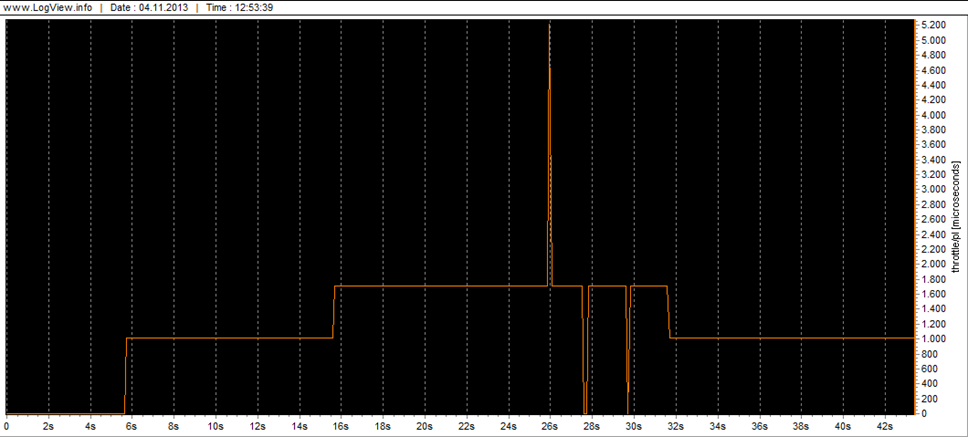Image resolution: width=968 pixels, height=437 pixels.
Task: Click the 38s time axis label
Action: [801, 426]
